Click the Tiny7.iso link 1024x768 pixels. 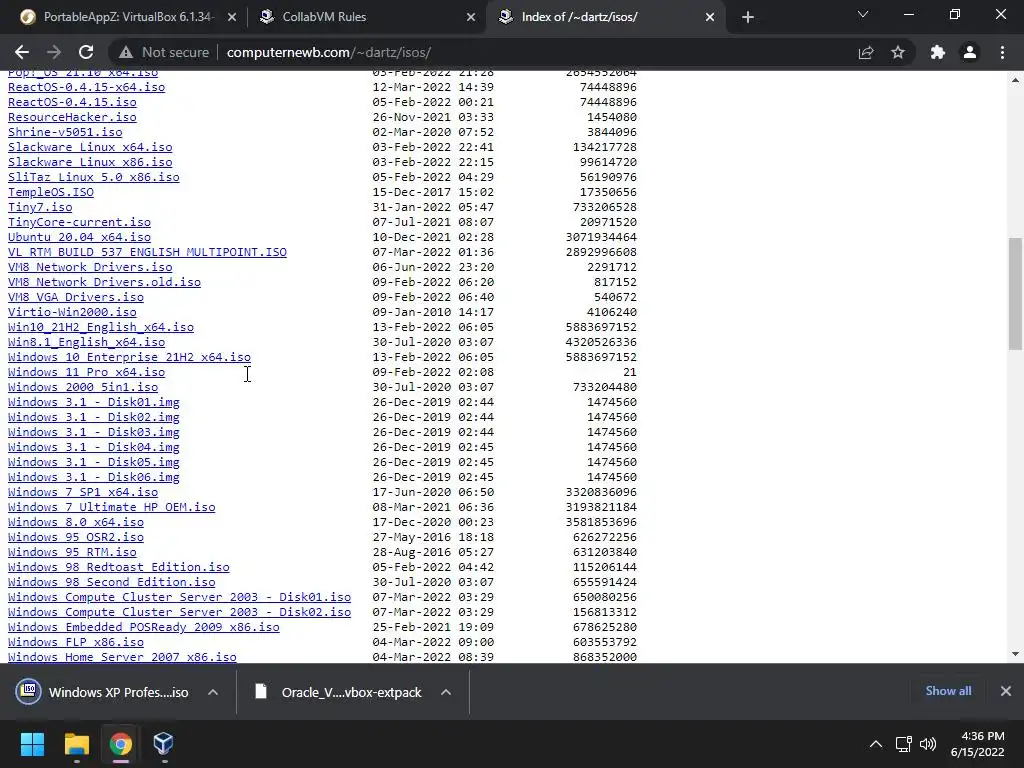tap(40, 207)
